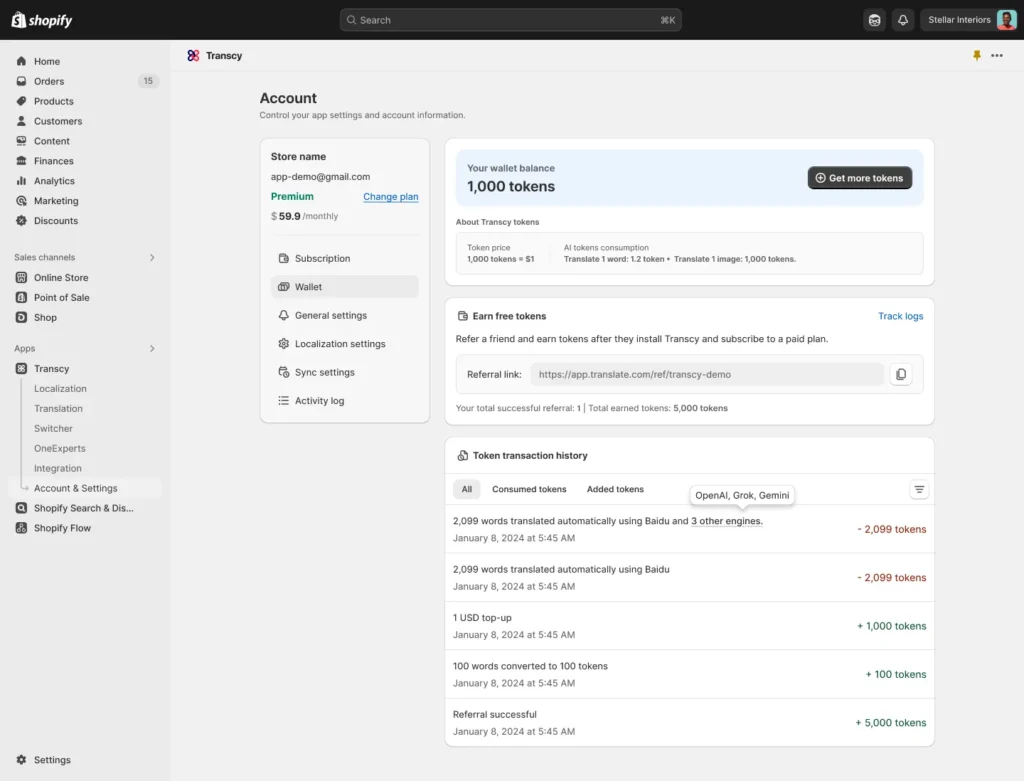
Task: Open notifications bell
Action: click(903, 20)
